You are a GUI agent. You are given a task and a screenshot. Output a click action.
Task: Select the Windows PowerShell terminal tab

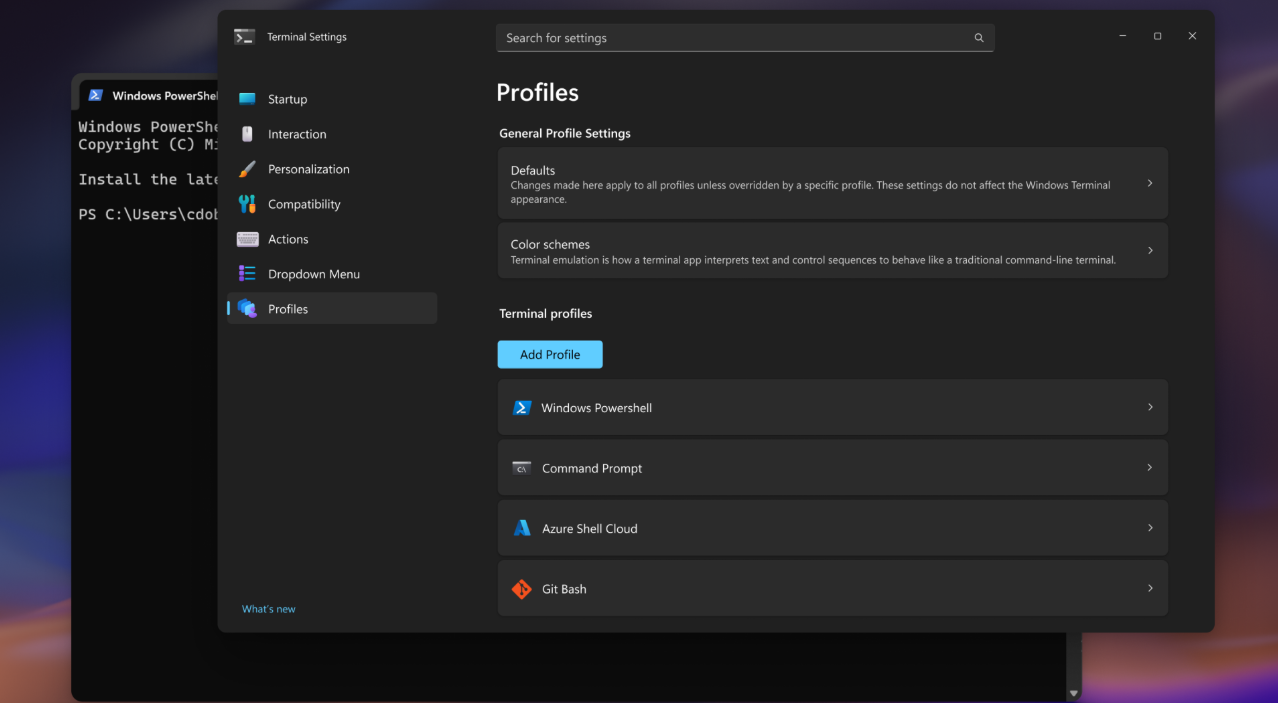[150, 94]
